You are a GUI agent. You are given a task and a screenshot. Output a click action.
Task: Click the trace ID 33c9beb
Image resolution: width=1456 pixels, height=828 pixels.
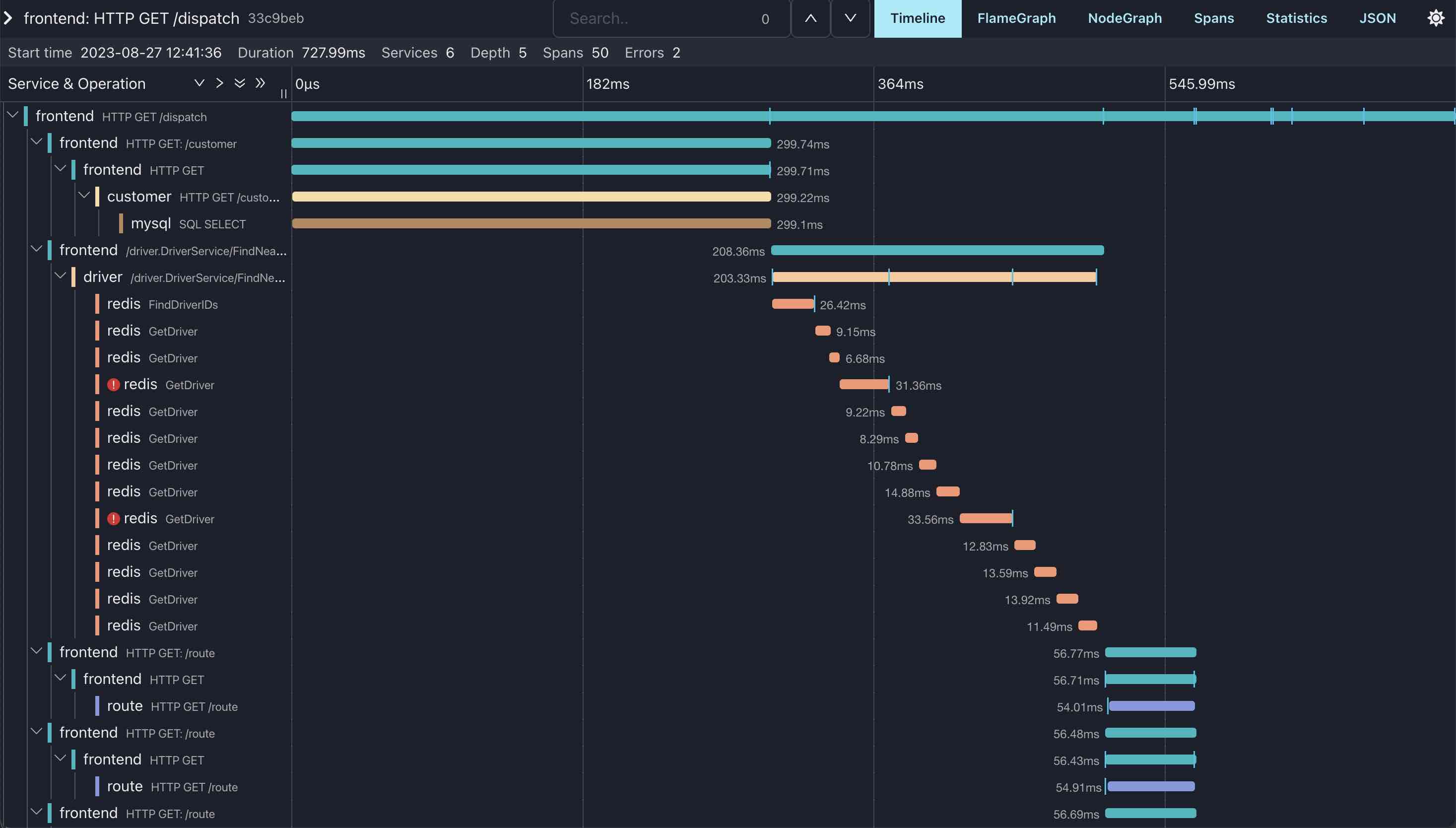click(276, 18)
